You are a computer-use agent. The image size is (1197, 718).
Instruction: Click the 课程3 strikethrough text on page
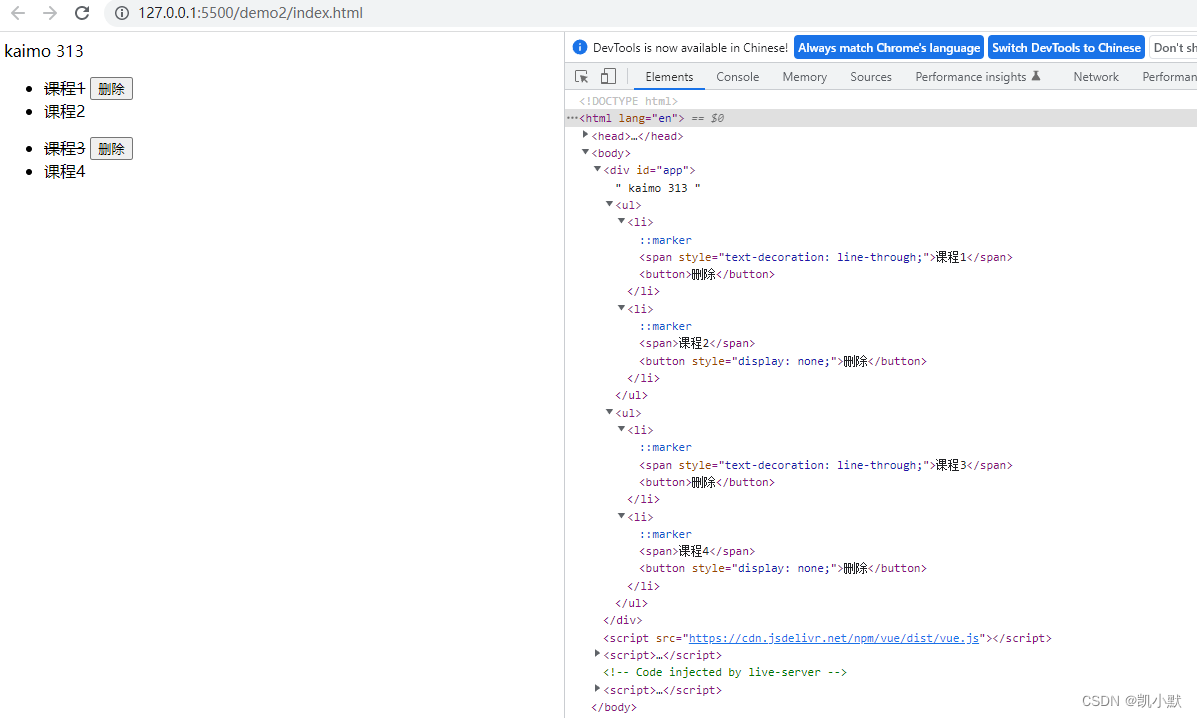[x=64, y=149]
